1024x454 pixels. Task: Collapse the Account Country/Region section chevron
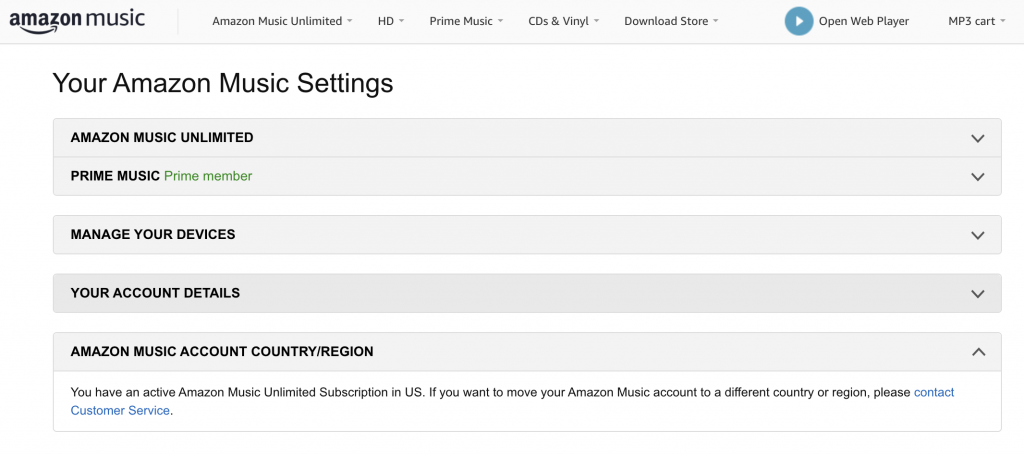(x=978, y=351)
